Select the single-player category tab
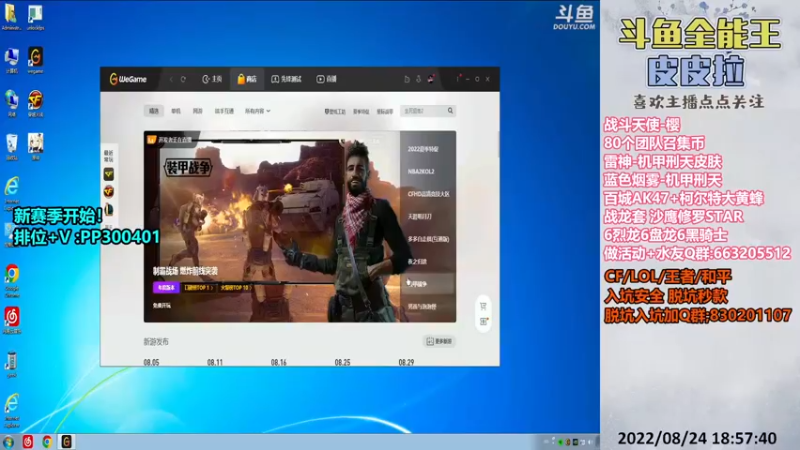This screenshot has width=800, height=450. [176, 111]
